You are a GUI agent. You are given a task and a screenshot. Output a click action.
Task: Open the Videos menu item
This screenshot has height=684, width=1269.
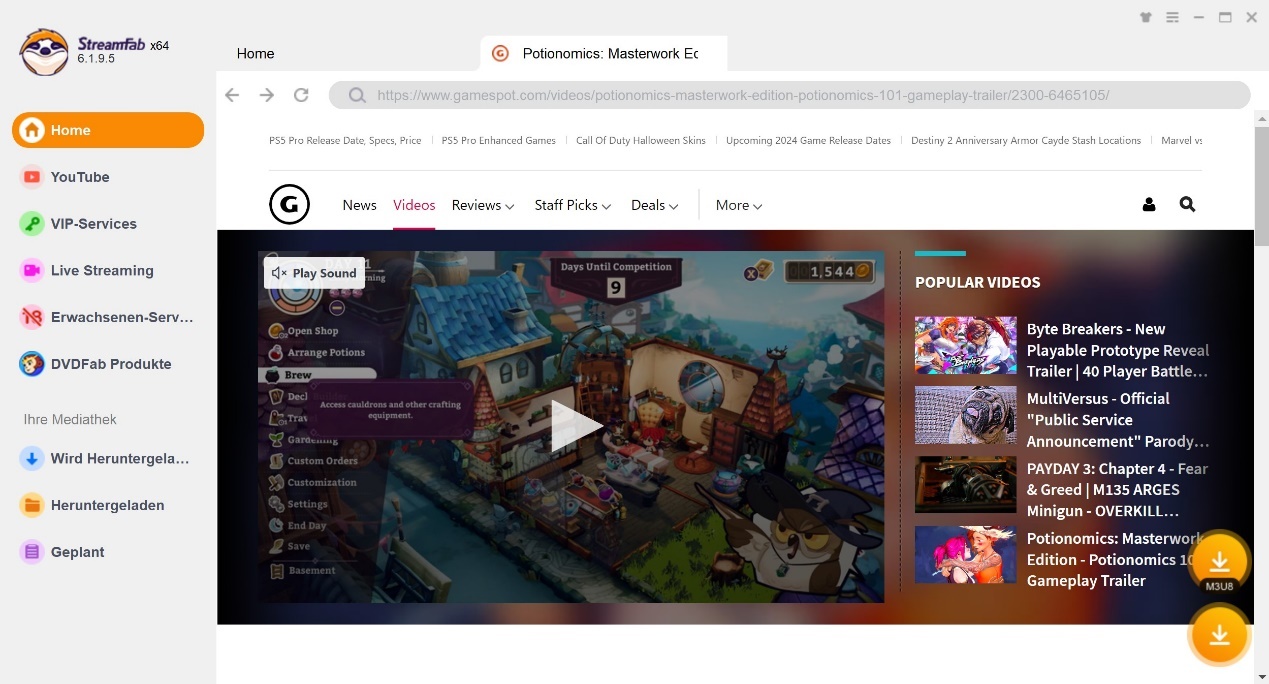click(414, 205)
